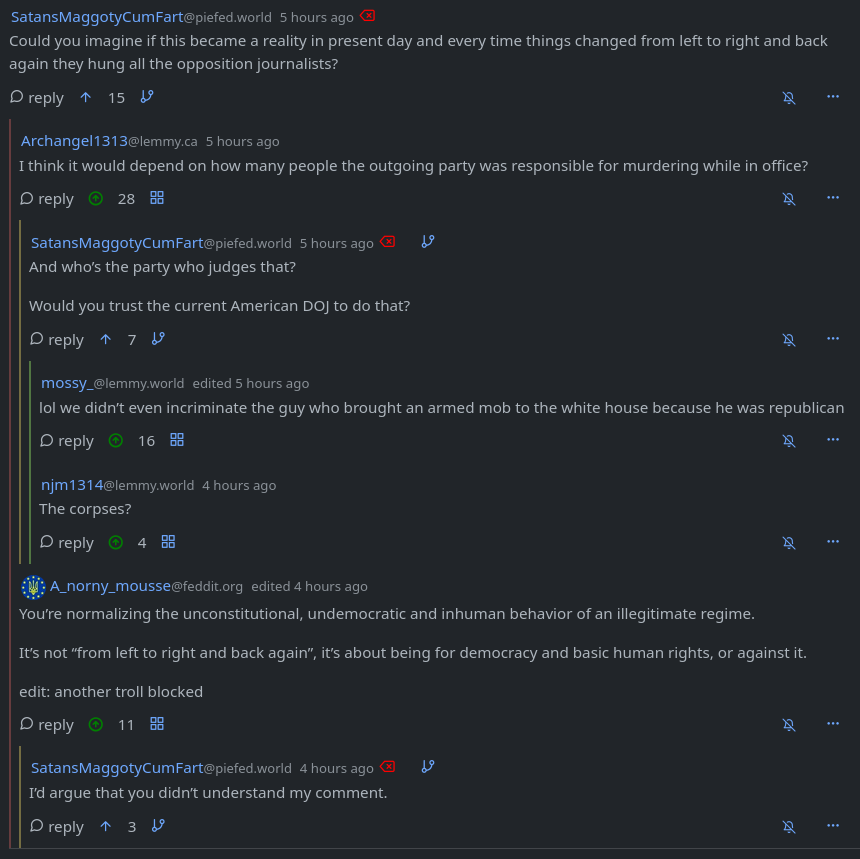This screenshot has width=860, height=859.
Task: Click the red block icon beside first SatansMaggotyCumFart comment
Action: pos(368,16)
